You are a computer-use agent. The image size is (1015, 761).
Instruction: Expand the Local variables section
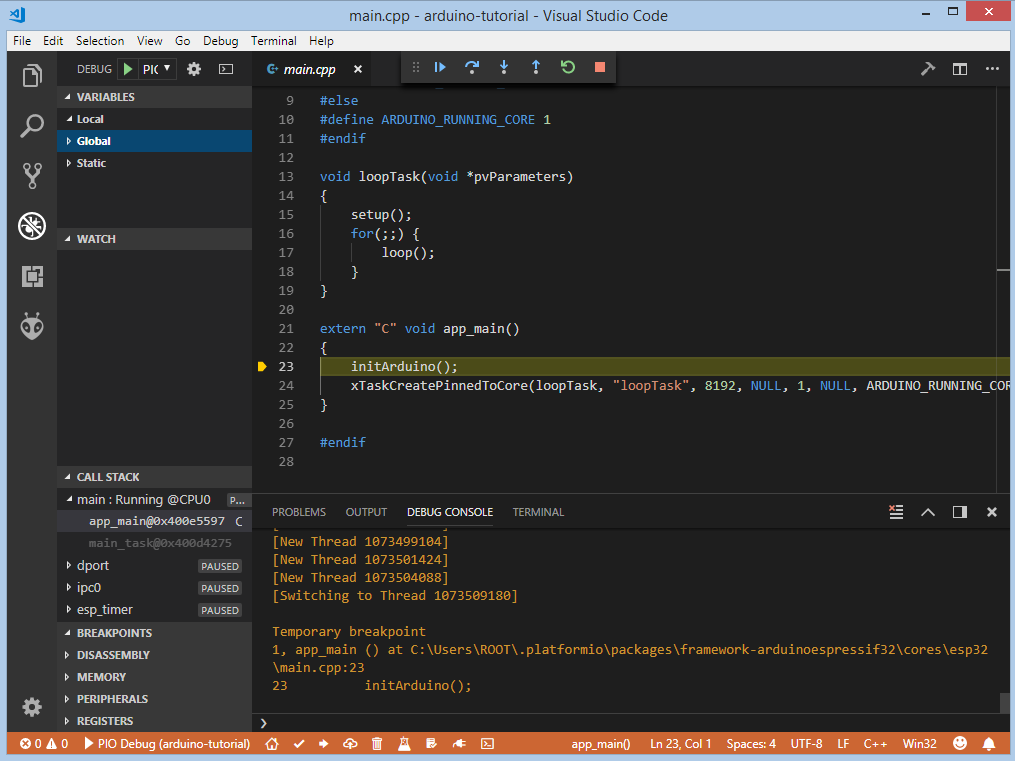tap(90, 119)
